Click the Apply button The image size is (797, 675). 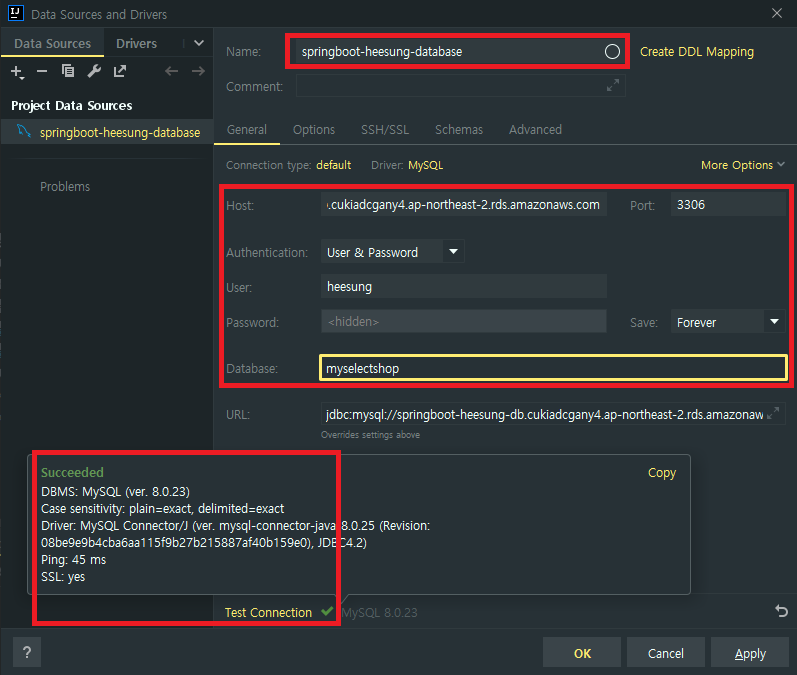(750, 653)
